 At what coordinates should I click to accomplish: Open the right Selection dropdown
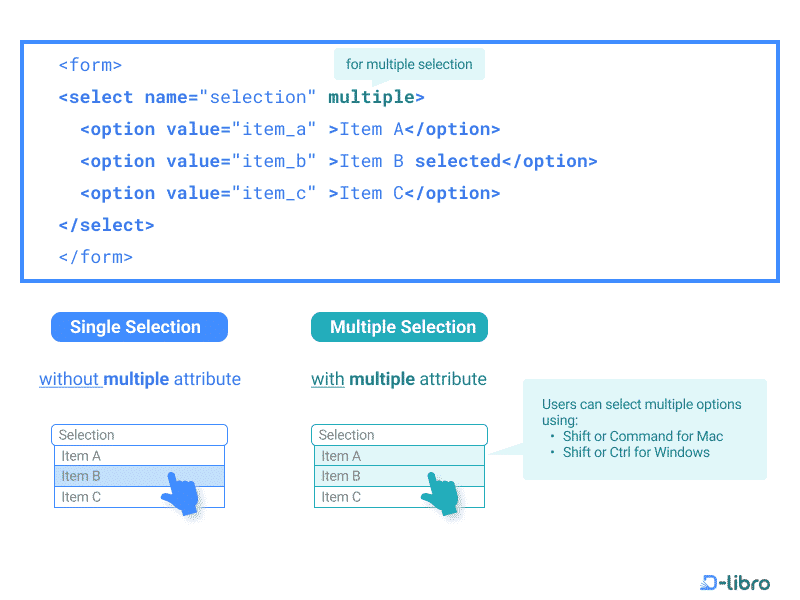[x=399, y=435]
